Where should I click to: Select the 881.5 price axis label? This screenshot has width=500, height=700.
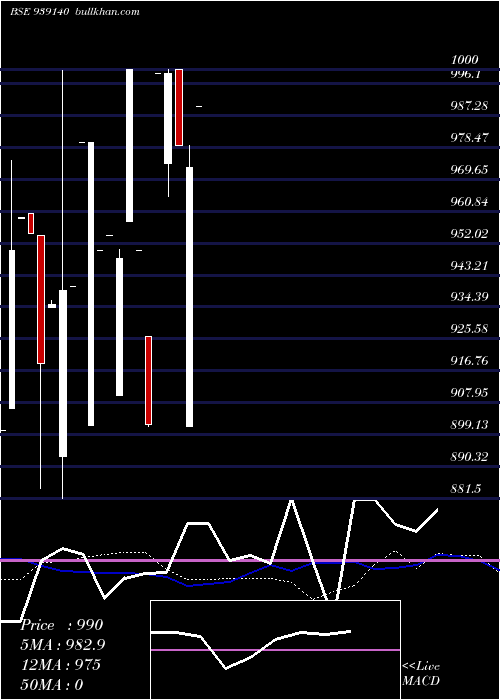click(466, 488)
